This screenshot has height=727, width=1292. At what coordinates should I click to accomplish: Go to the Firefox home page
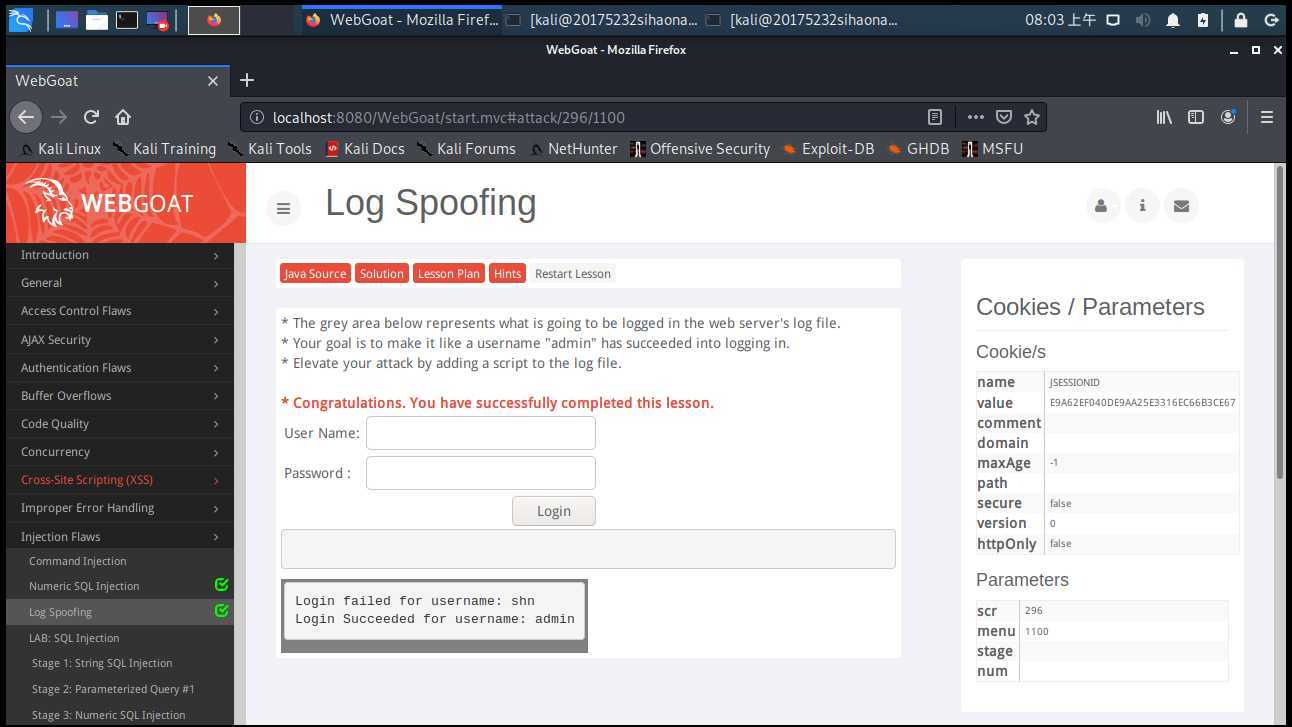coord(123,117)
